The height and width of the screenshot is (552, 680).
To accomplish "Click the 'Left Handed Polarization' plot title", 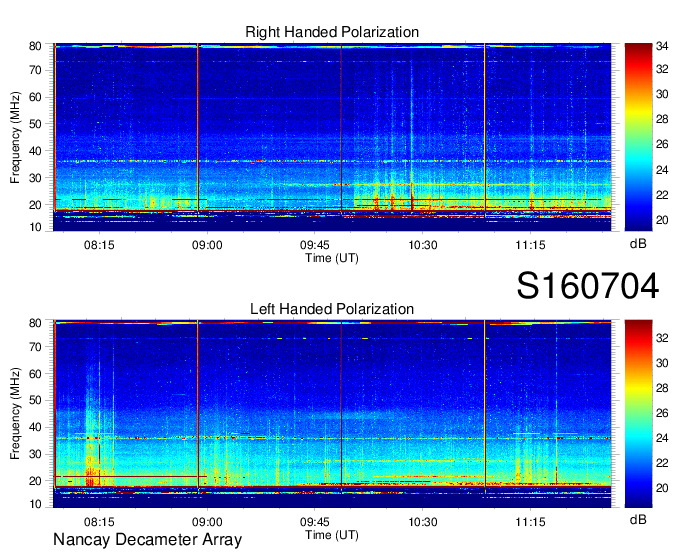I will point(332,309).
